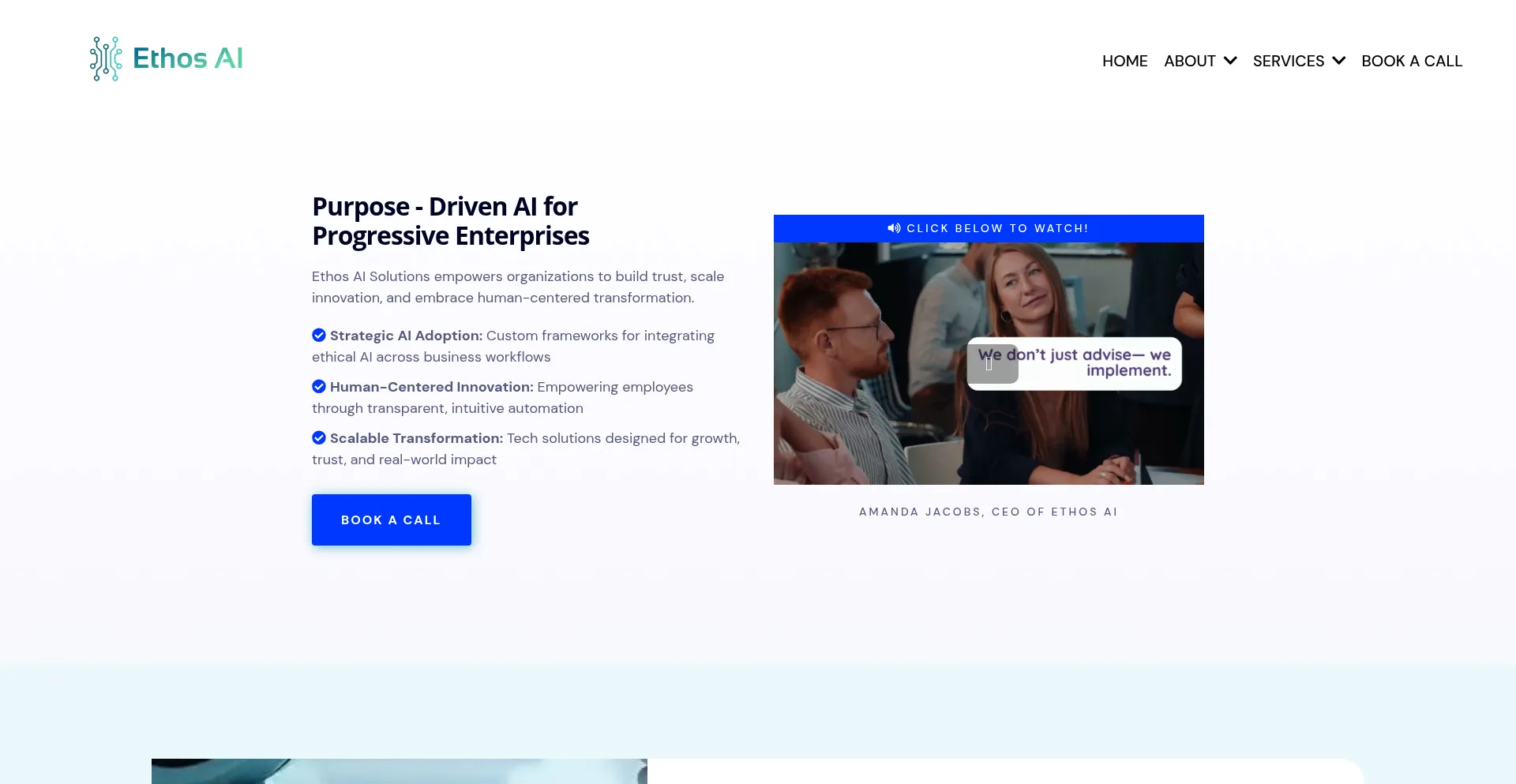Click the Ethos AI wordmark text

point(188,58)
